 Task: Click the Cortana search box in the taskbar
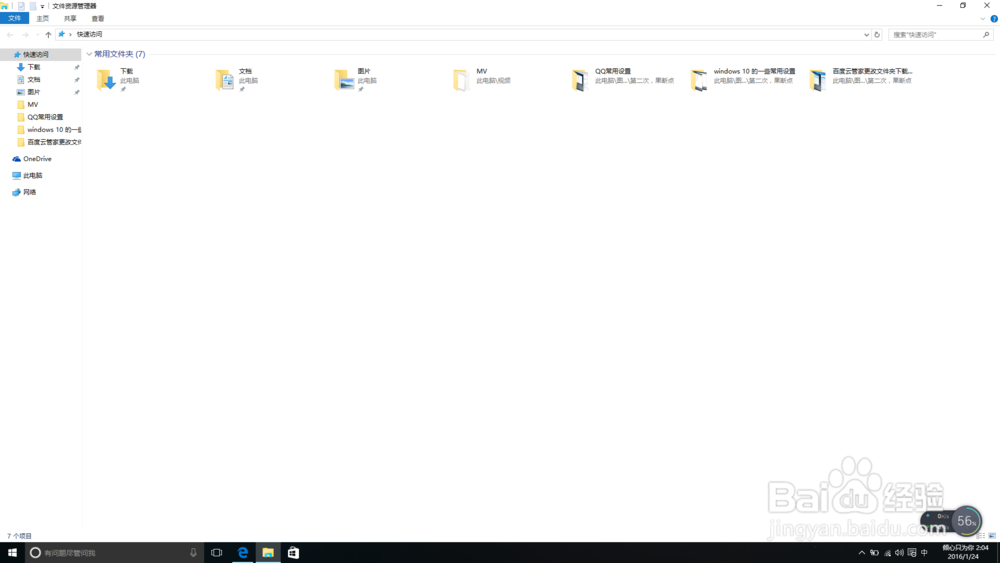point(114,553)
